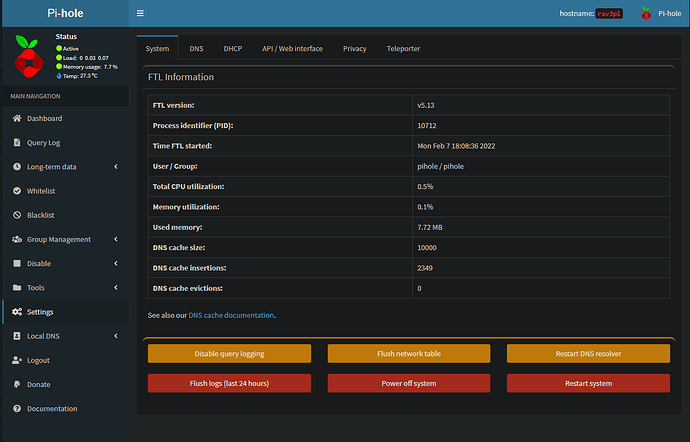Click DNS cache insertions value 2349
Viewport: 690px width, 442px height.
pyautogui.click(x=425, y=268)
